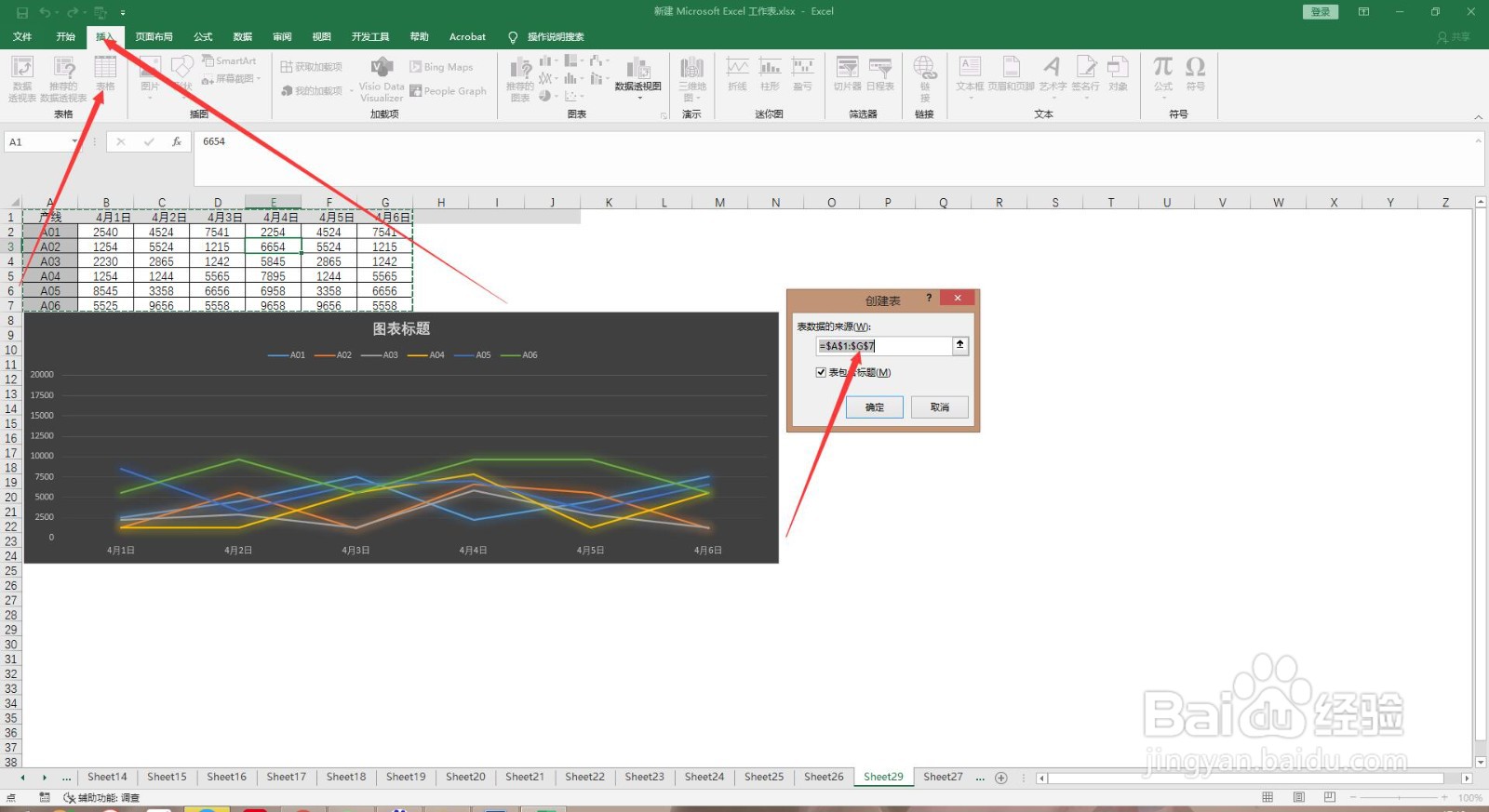Screen dimensions: 1489x812
Task: Open WordArt (艺术字) dropdown
Action: [x=1053, y=79]
